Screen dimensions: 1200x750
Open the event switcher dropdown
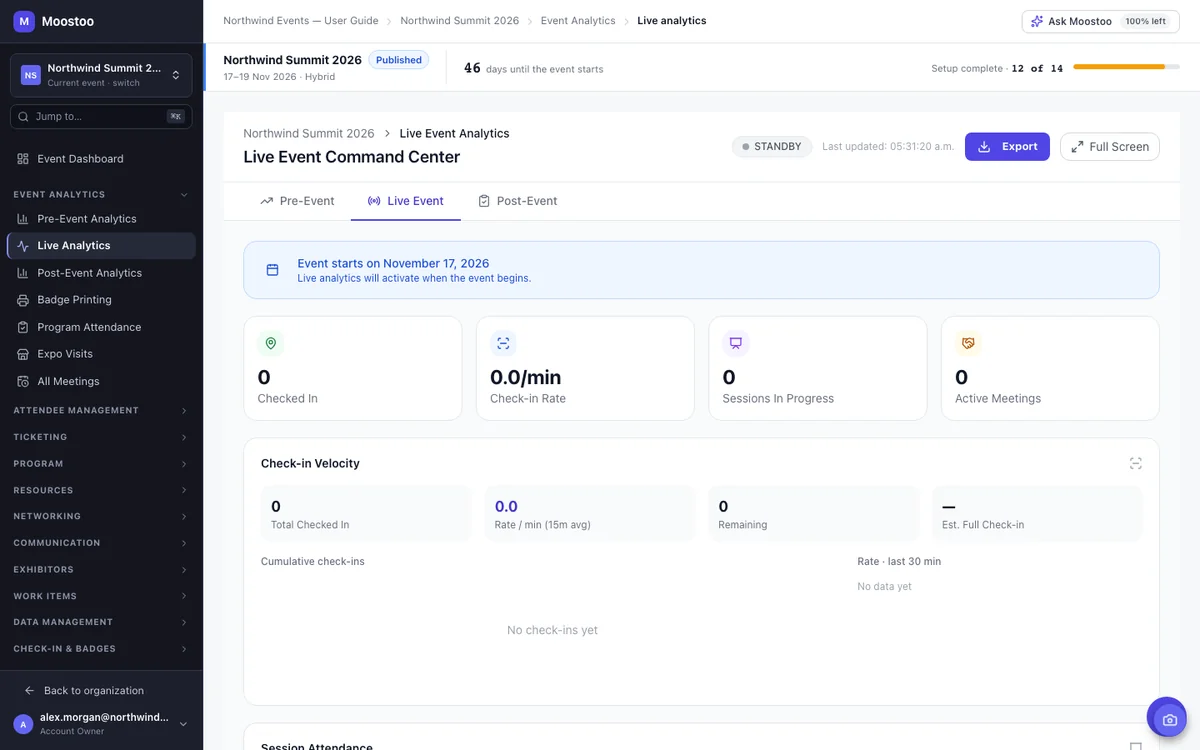(101, 75)
